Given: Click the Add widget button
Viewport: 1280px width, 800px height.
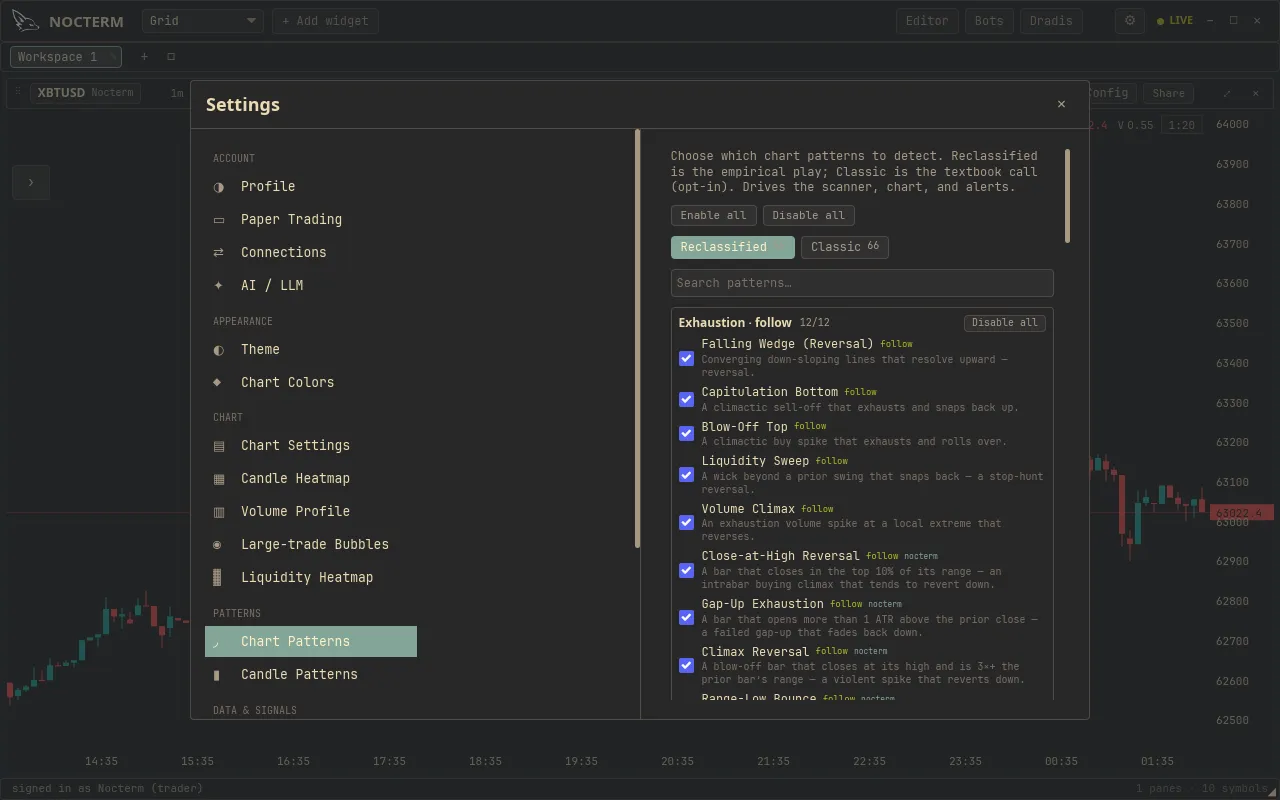Looking at the screenshot, I should 325,21.
